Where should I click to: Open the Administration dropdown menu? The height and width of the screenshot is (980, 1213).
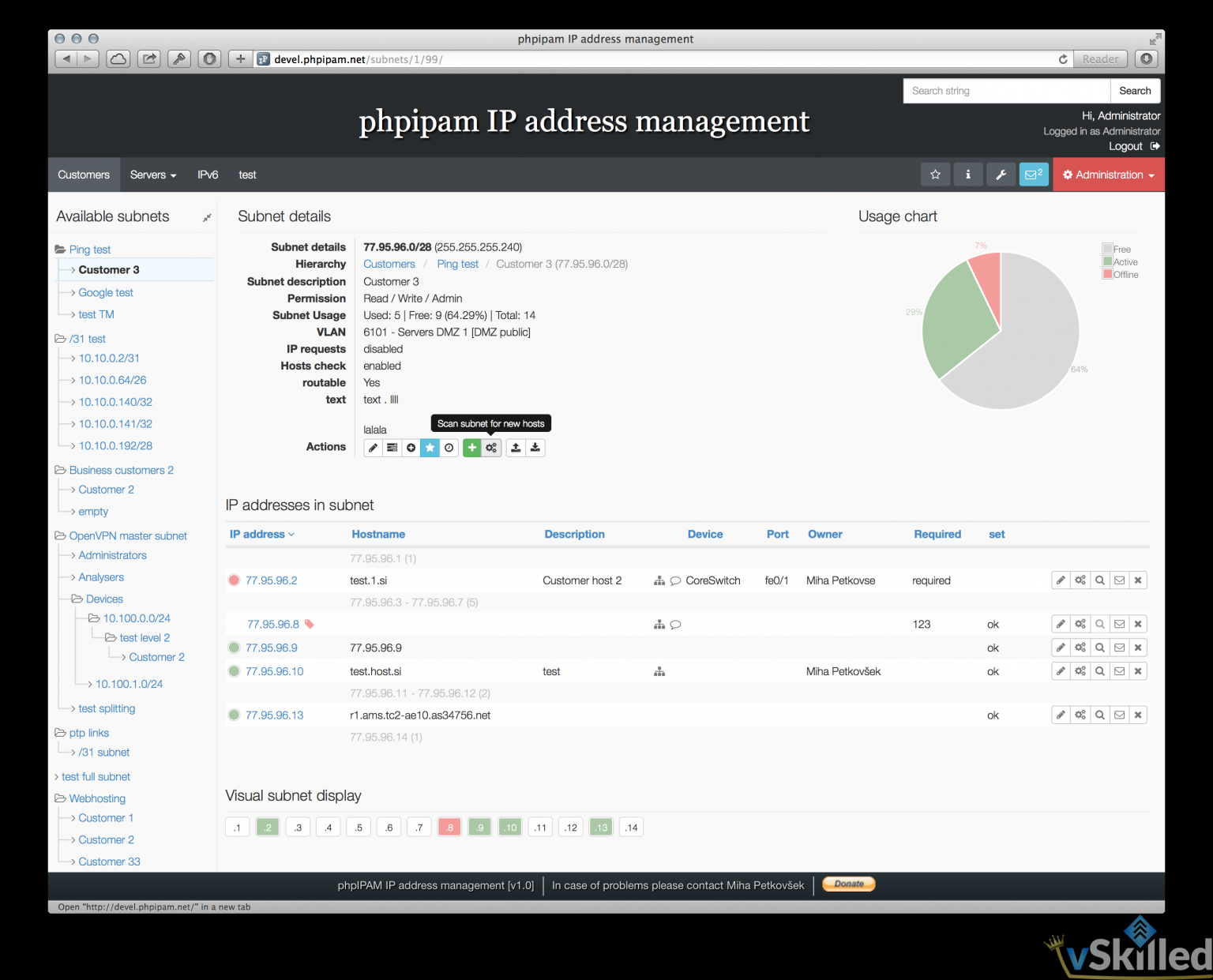click(x=1108, y=175)
